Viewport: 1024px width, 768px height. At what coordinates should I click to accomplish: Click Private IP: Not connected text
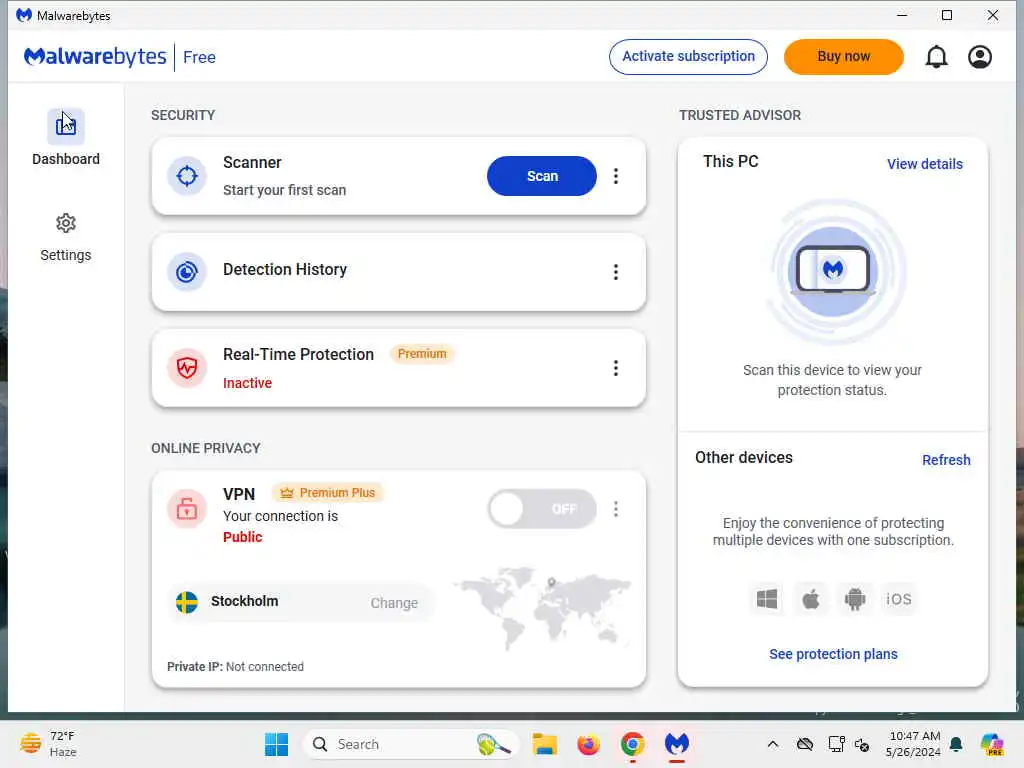(235, 666)
